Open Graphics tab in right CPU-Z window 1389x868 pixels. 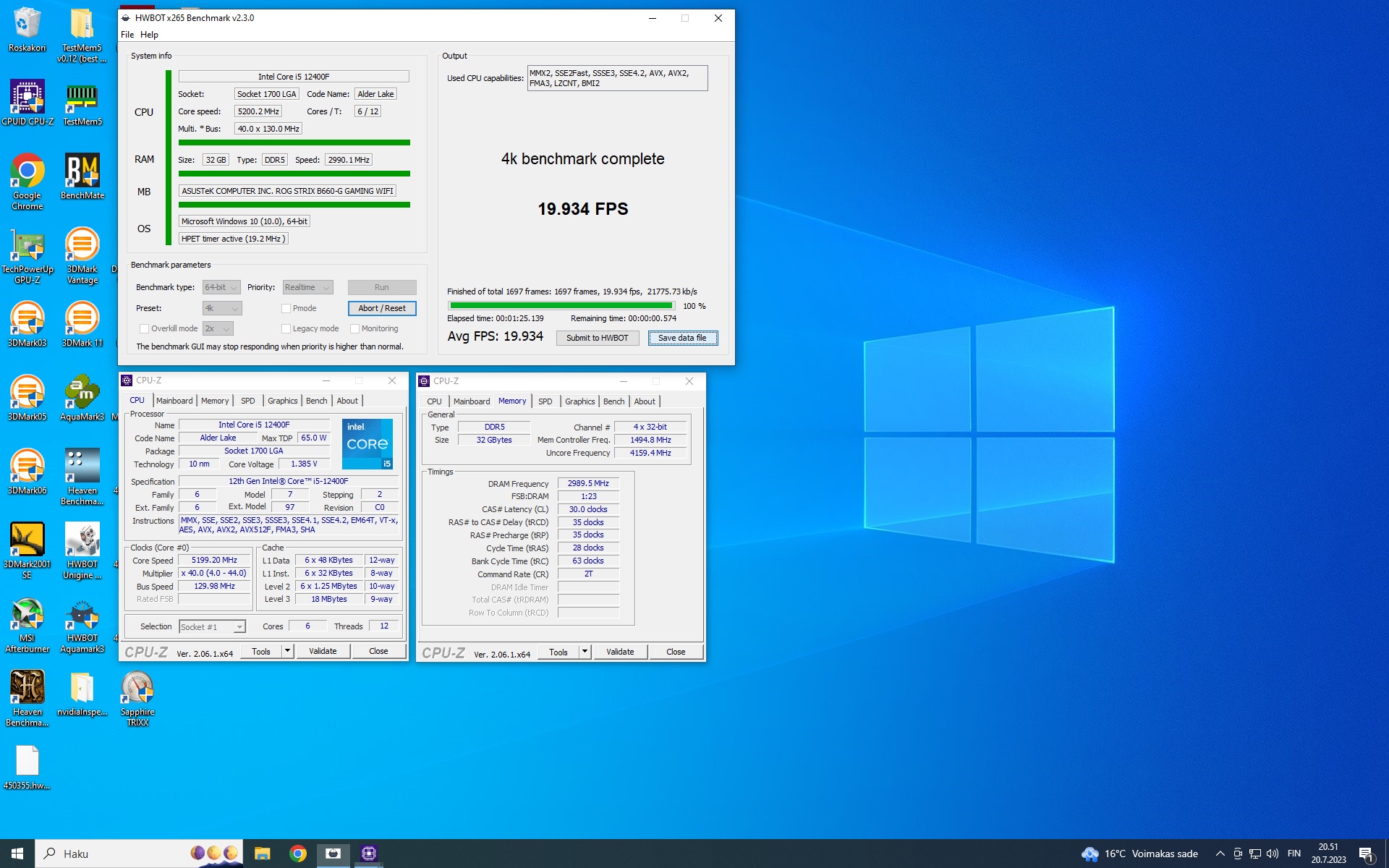coord(579,401)
